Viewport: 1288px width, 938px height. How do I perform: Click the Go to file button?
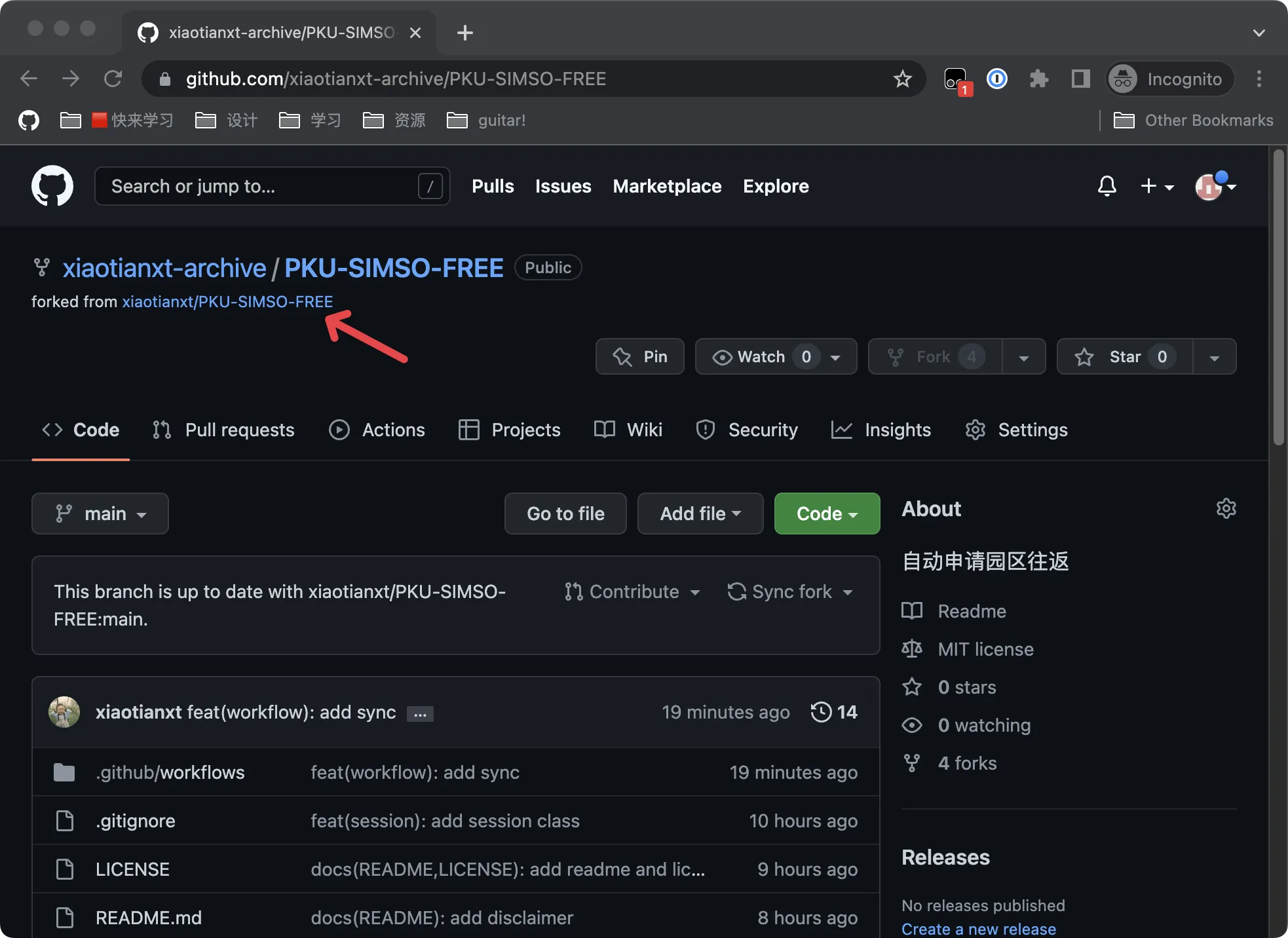565,514
